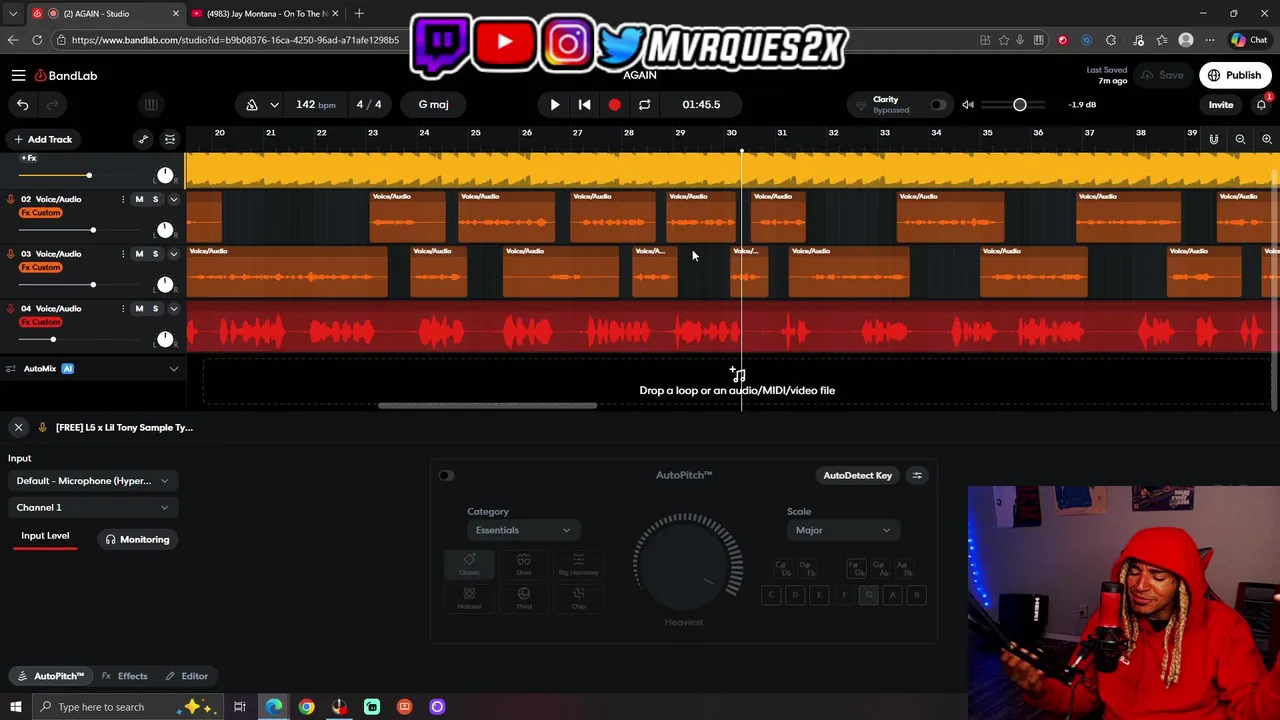Select the Chip AutoPitch preset
Viewport: 1280px width, 720px height.
point(578,598)
